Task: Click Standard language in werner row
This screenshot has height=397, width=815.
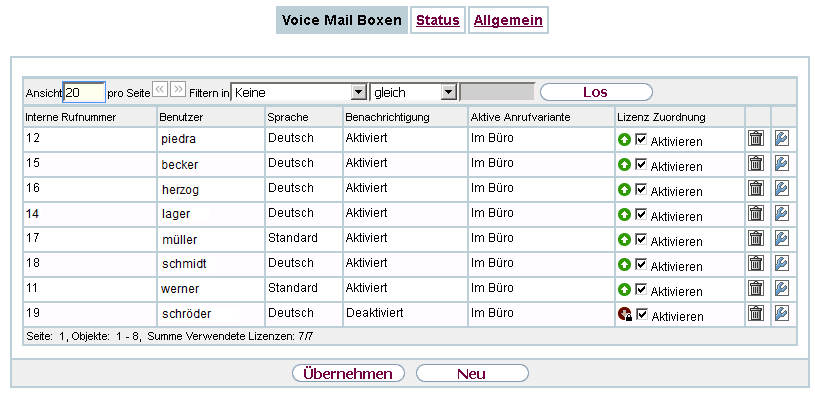Action: pos(293,288)
